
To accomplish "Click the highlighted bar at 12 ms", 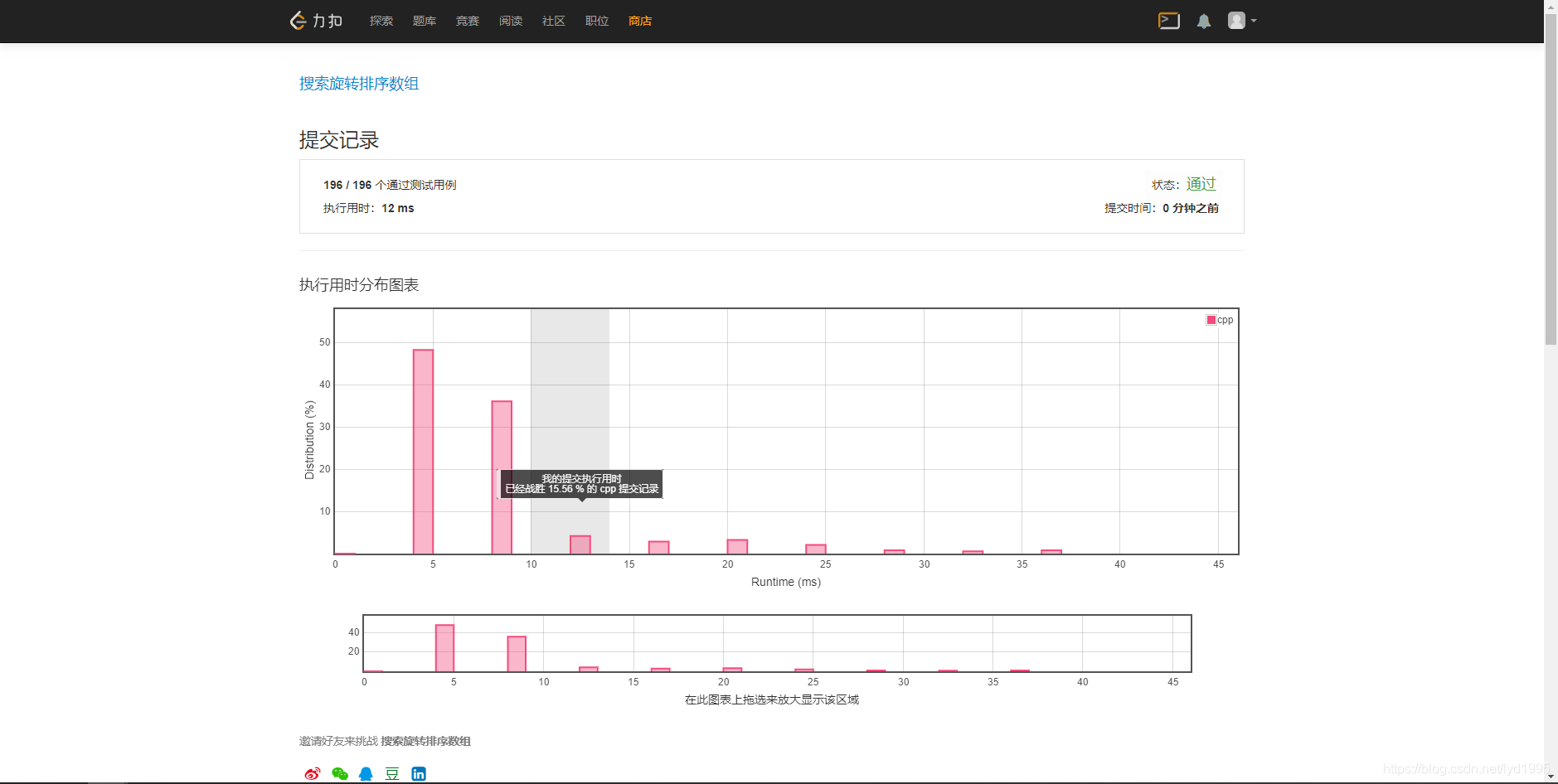I will (580, 544).
